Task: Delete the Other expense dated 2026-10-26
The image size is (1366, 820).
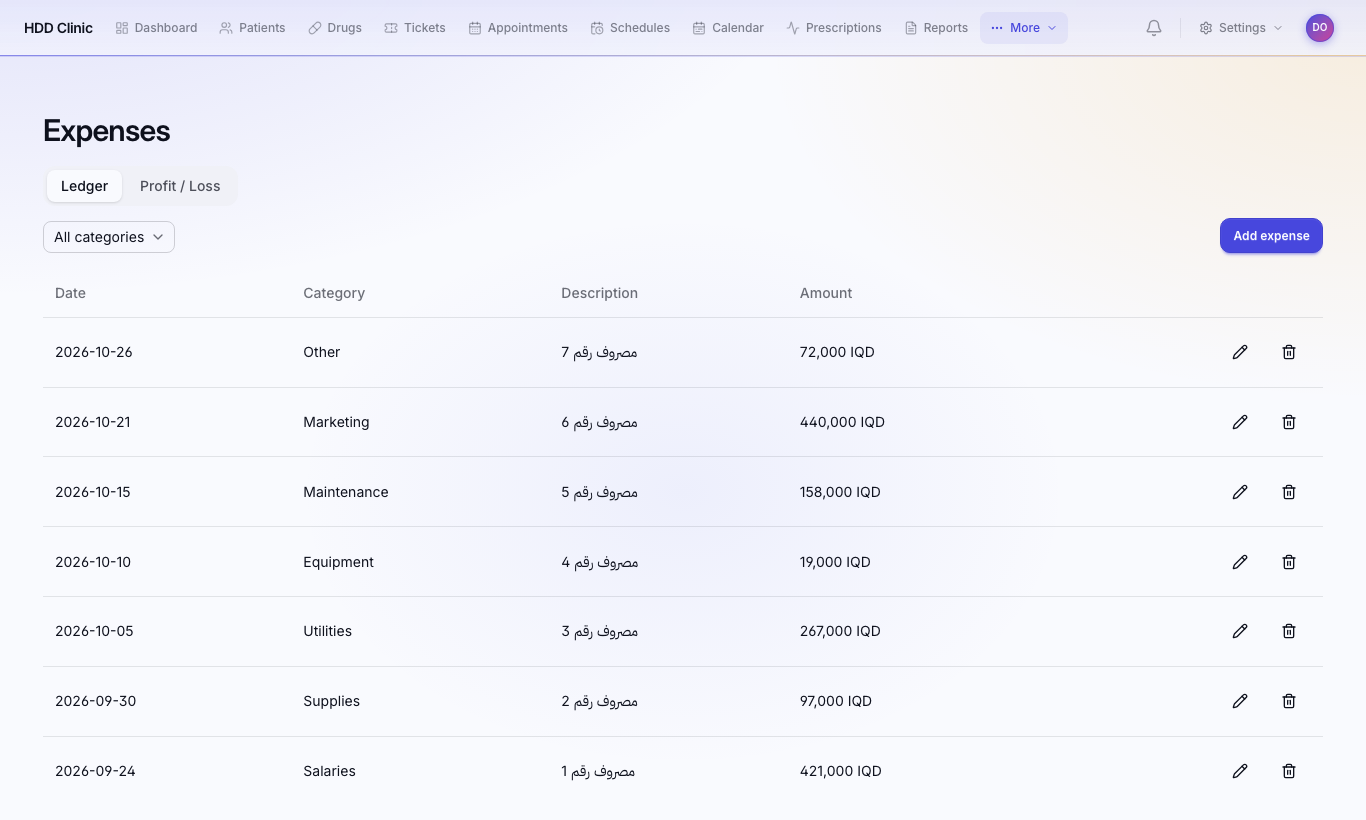Action: (1289, 352)
